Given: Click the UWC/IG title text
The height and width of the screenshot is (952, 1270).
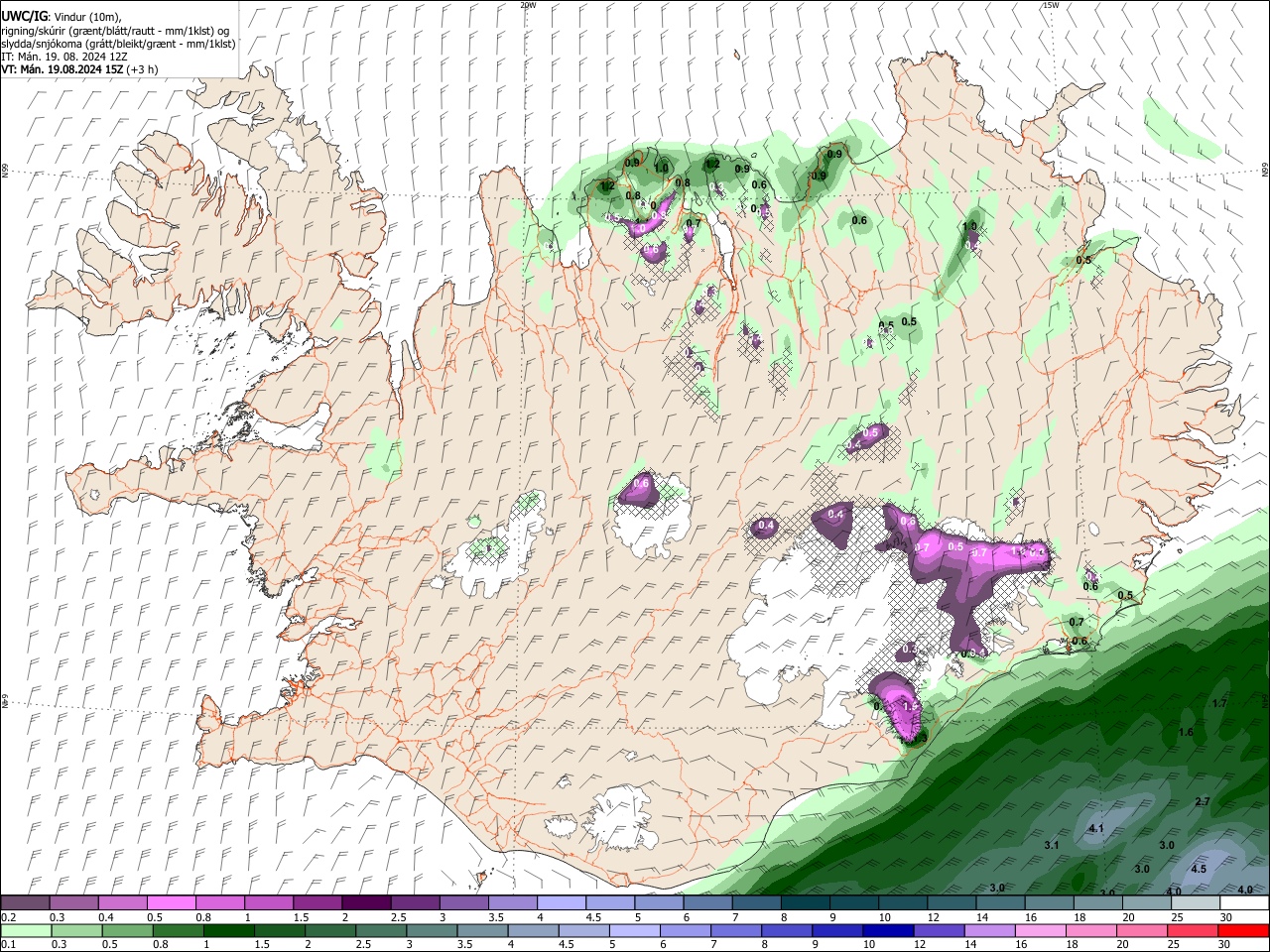Looking at the screenshot, I should pyautogui.click(x=23, y=16).
